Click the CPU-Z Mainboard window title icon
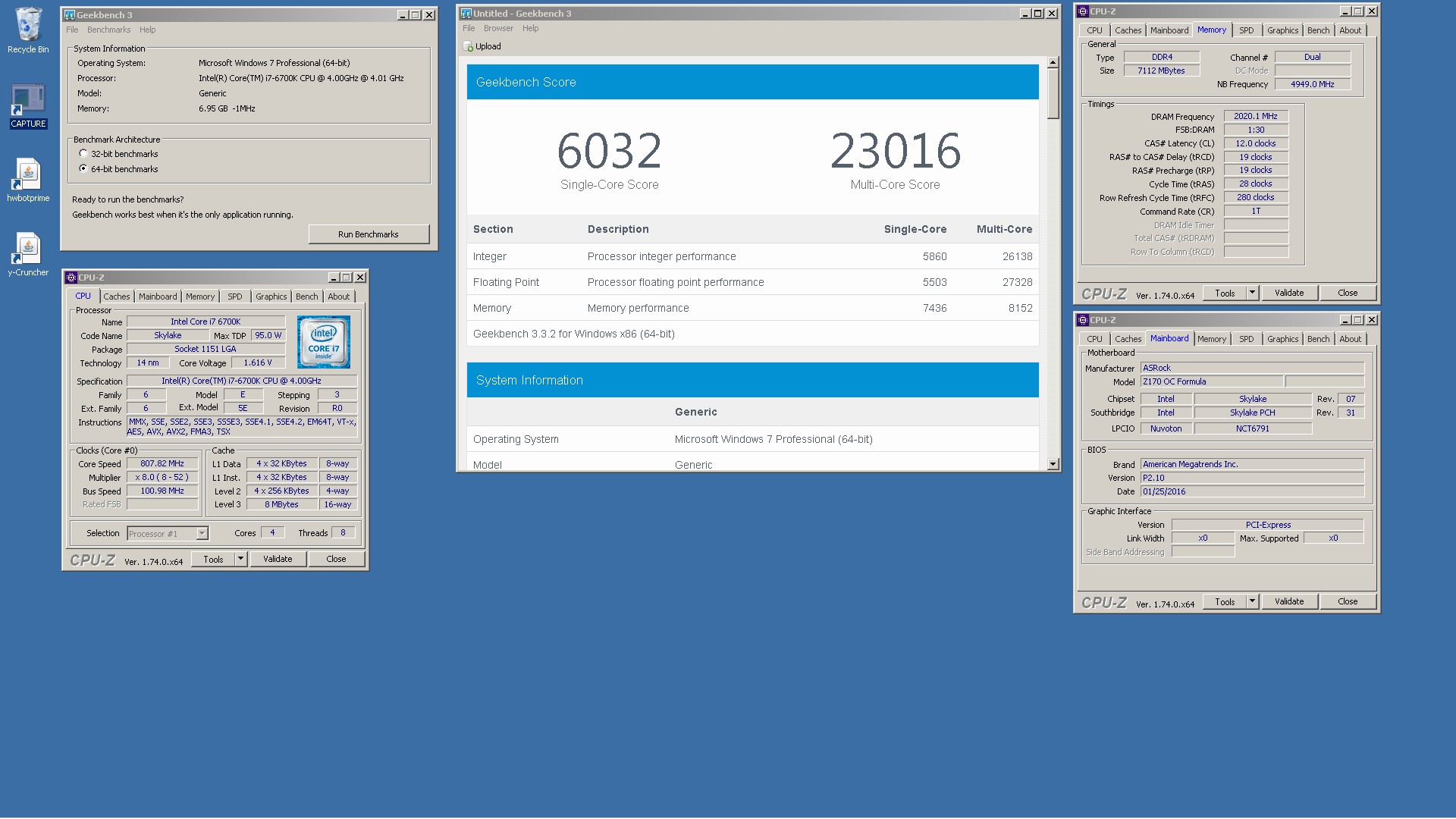The image size is (1456, 819). (1083, 320)
